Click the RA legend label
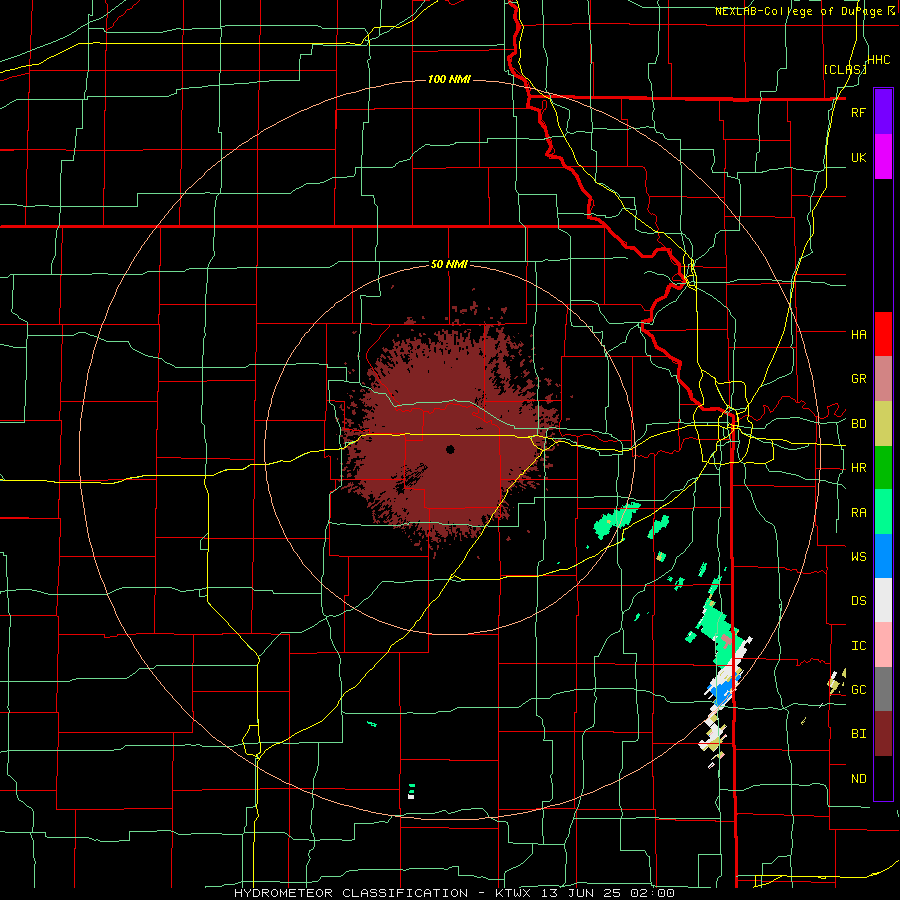 (x=858, y=512)
